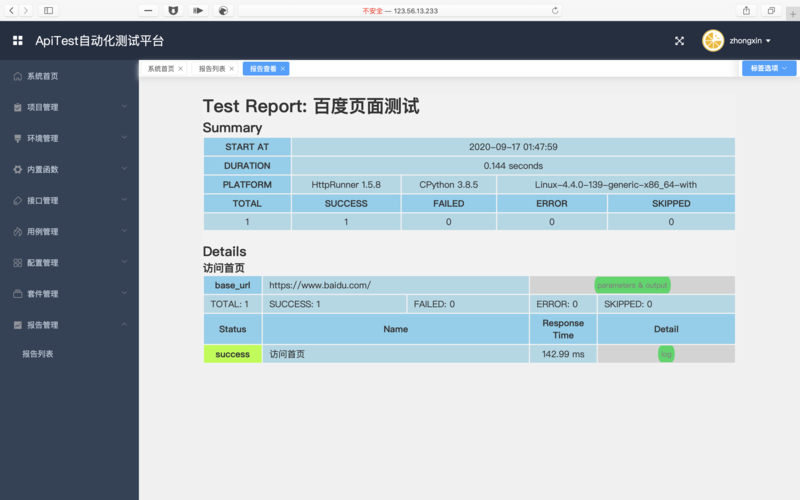Close the 系统首页 tab
The width and height of the screenshot is (800, 500).
pos(181,69)
